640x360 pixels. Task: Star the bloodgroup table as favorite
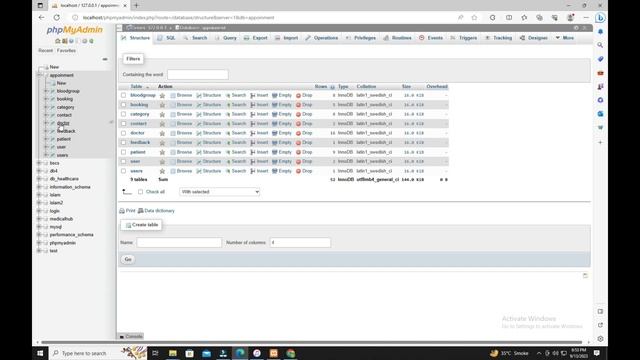point(162,96)
